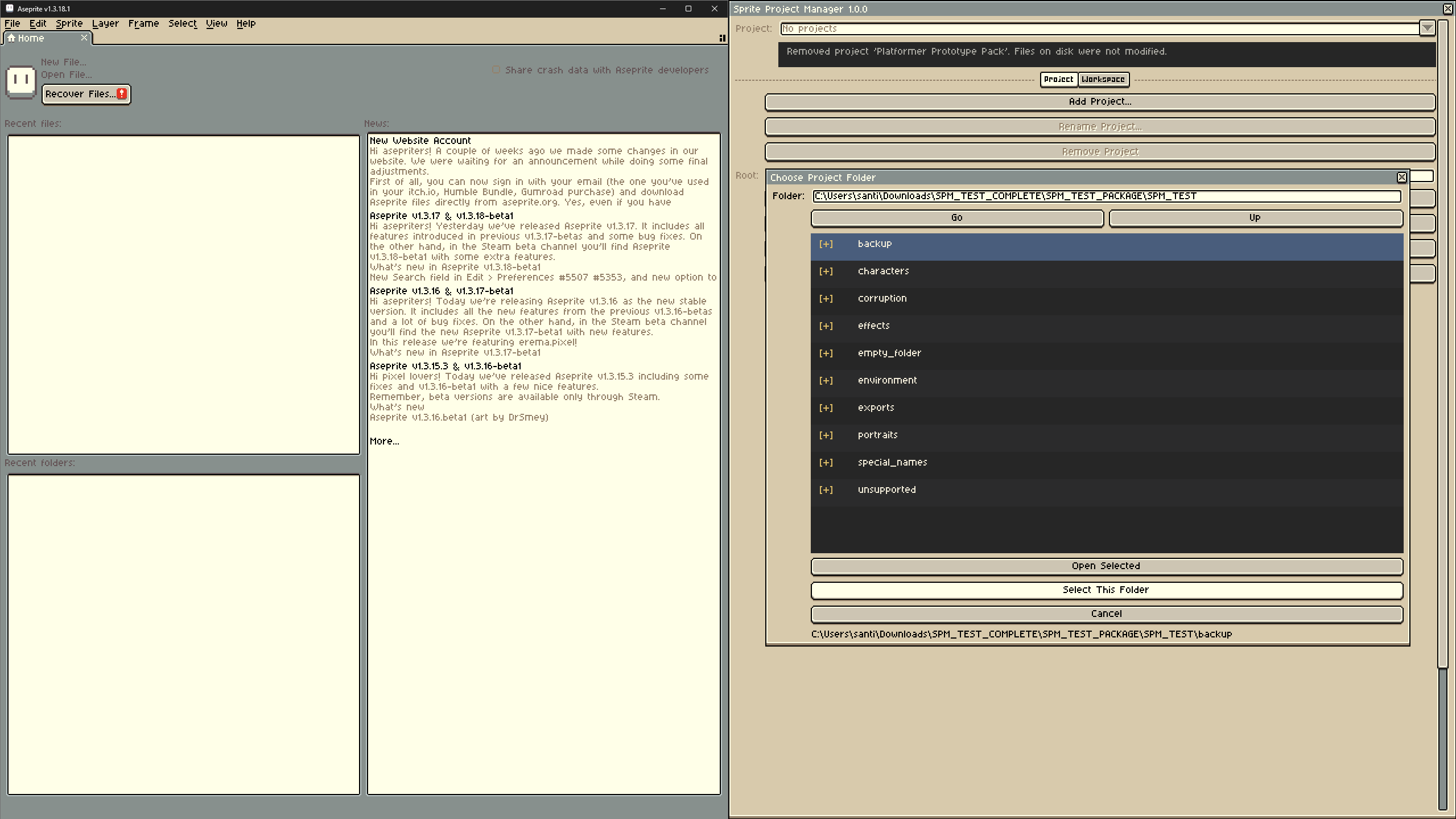Screen dimensions: 1456x819
Task: Click Open Selected button
Action: pos(1106,566)
